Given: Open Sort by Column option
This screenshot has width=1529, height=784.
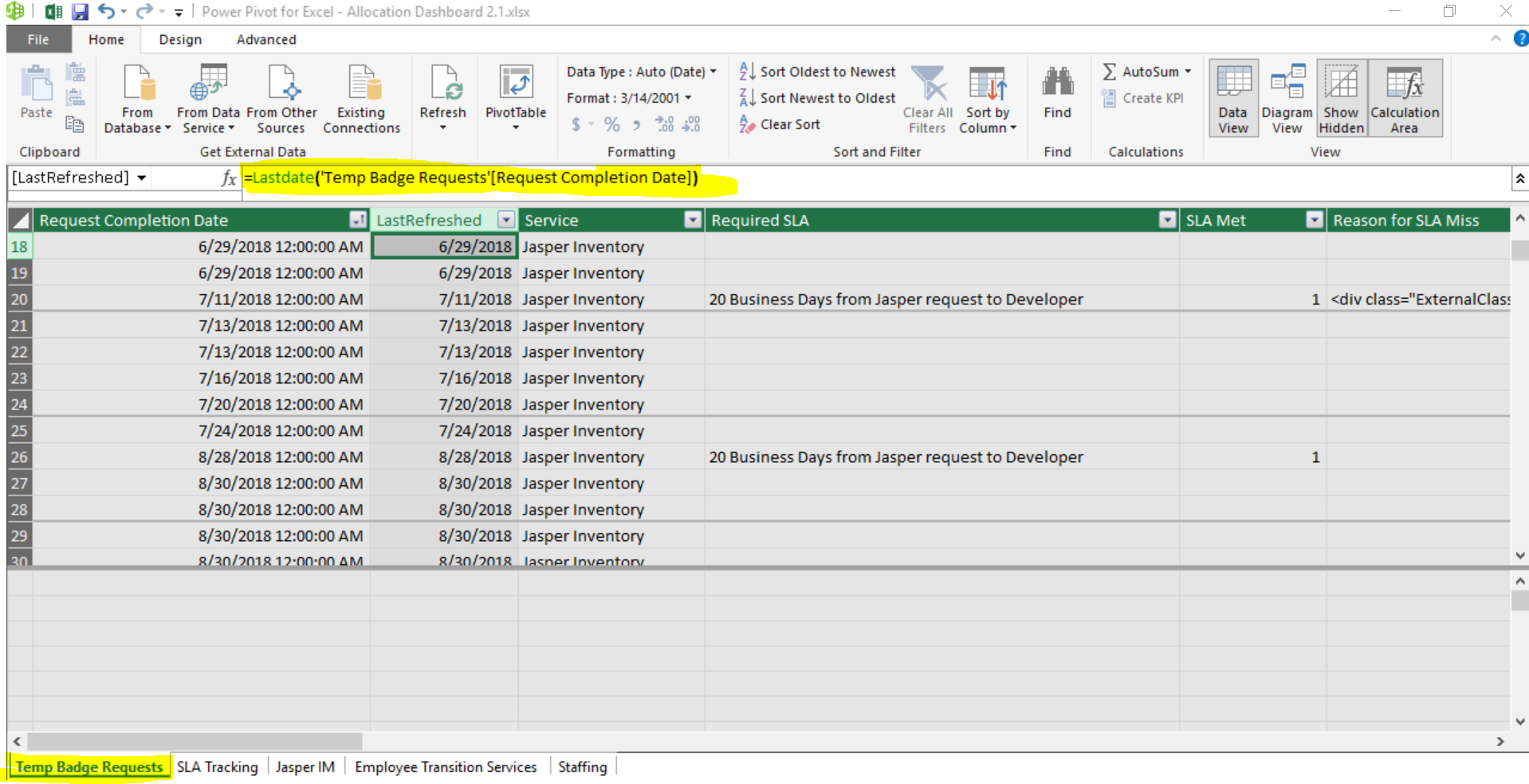Looking at the screenshot, I should tap(988, 99).
